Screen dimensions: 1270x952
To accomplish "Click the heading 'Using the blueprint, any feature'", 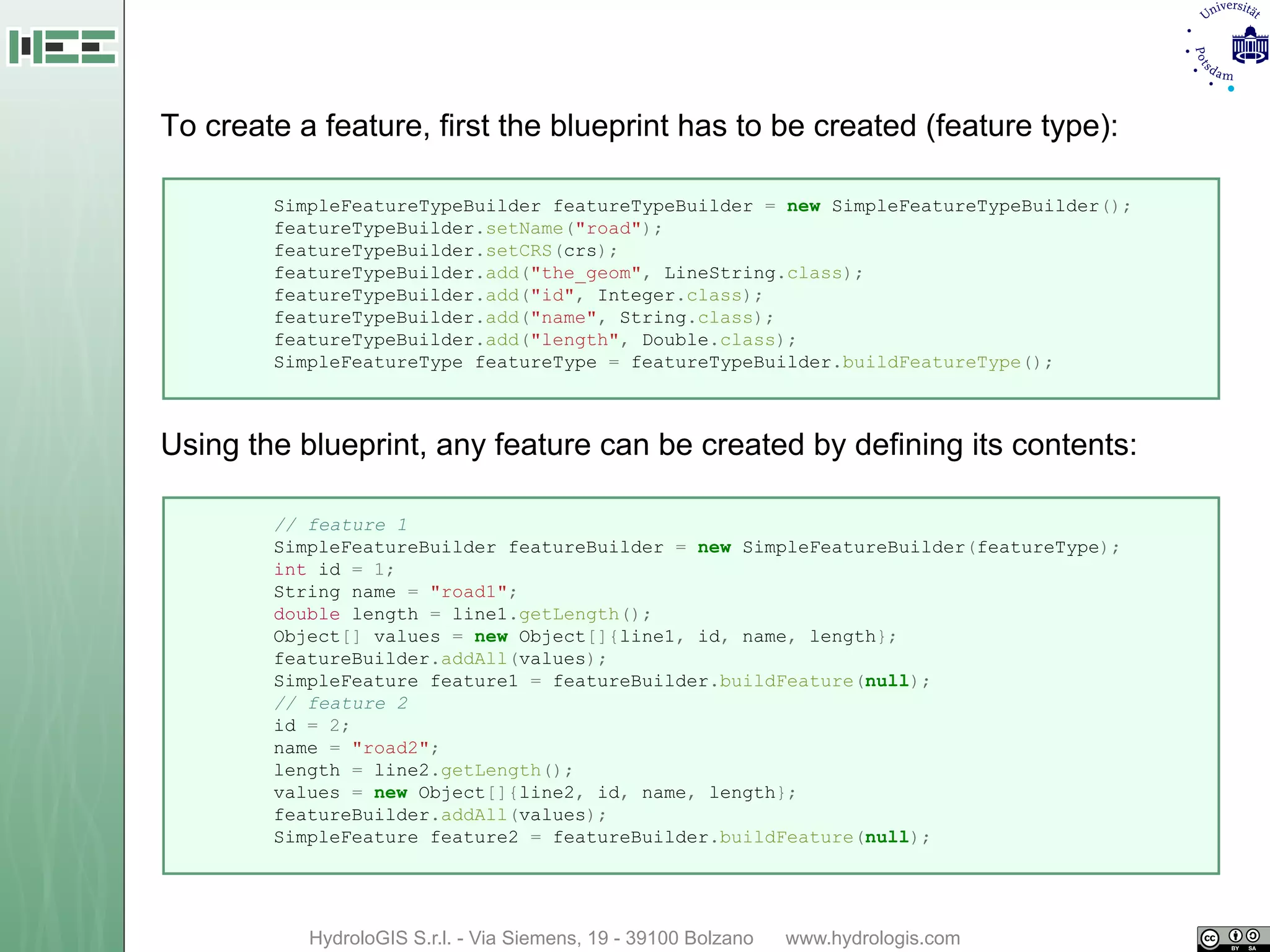I will point(649,445).
